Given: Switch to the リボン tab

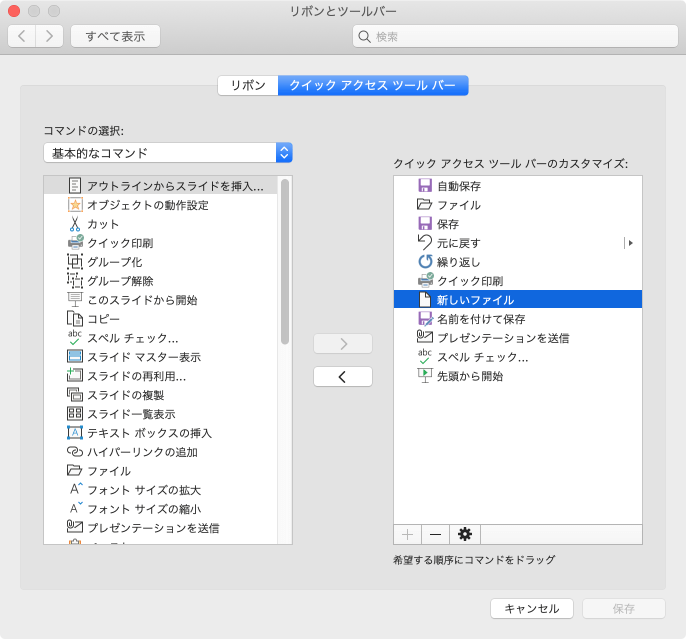Looking at the screenshot, I should (x=248, y=86).
